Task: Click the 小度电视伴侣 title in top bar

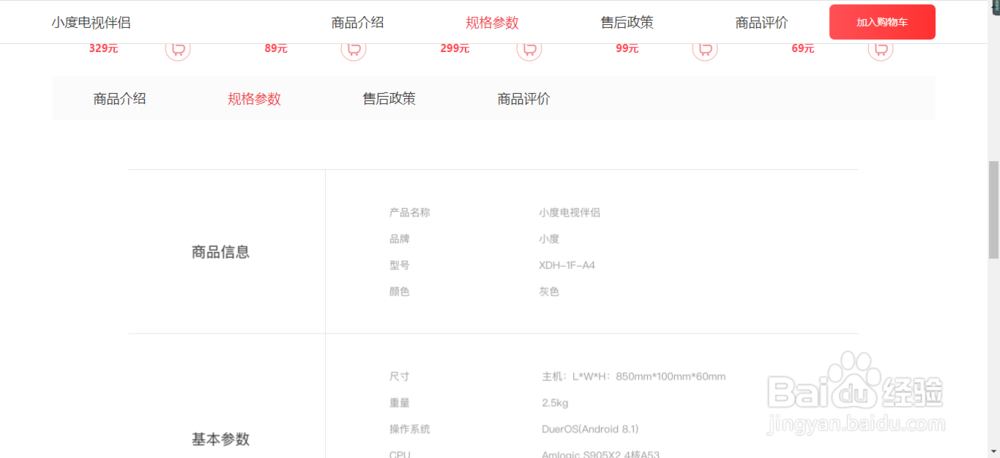Action: tap(91, 23)
